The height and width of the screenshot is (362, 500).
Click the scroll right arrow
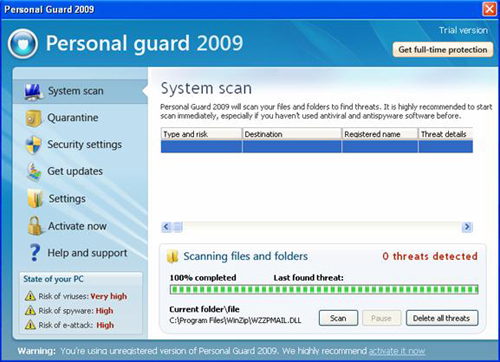[467, 227]
